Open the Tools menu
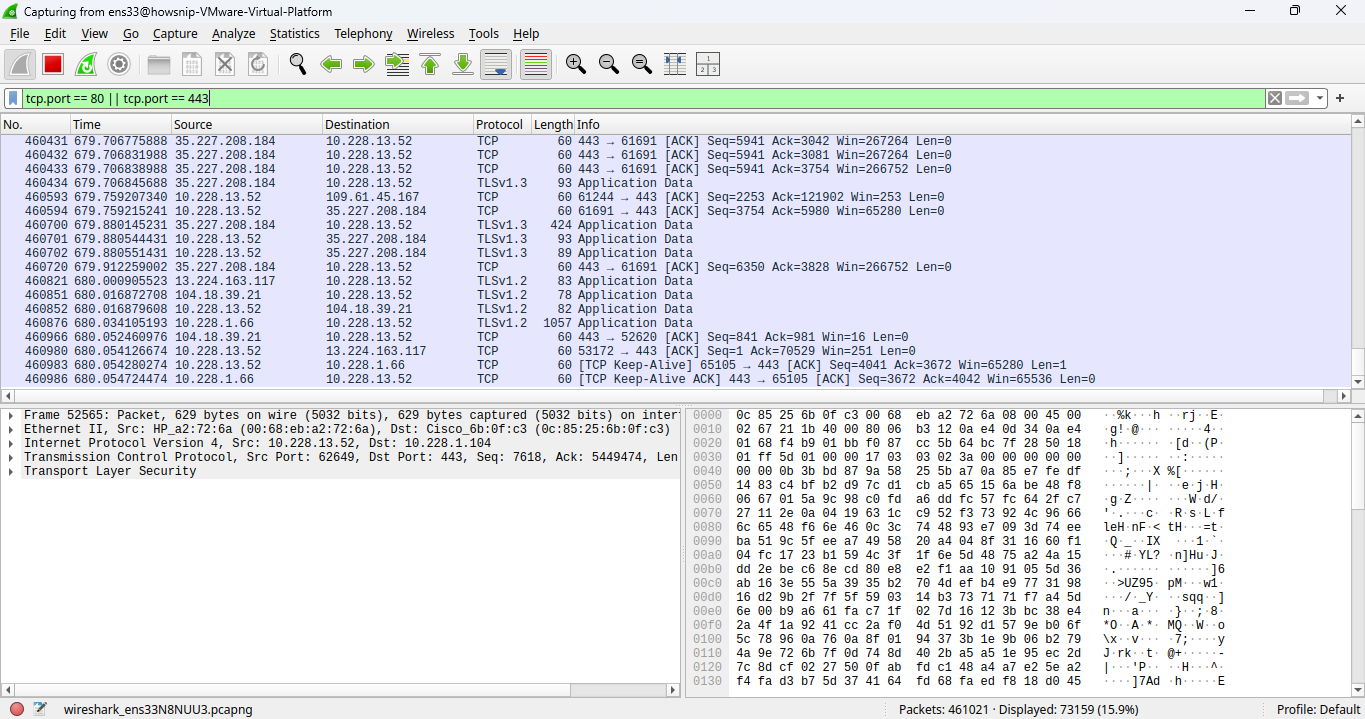 [x=484, y=33]
